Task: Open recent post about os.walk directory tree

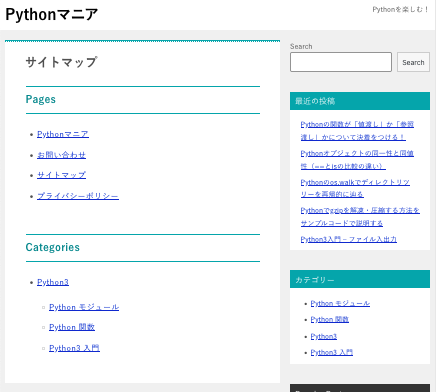Action: (355, 188)
